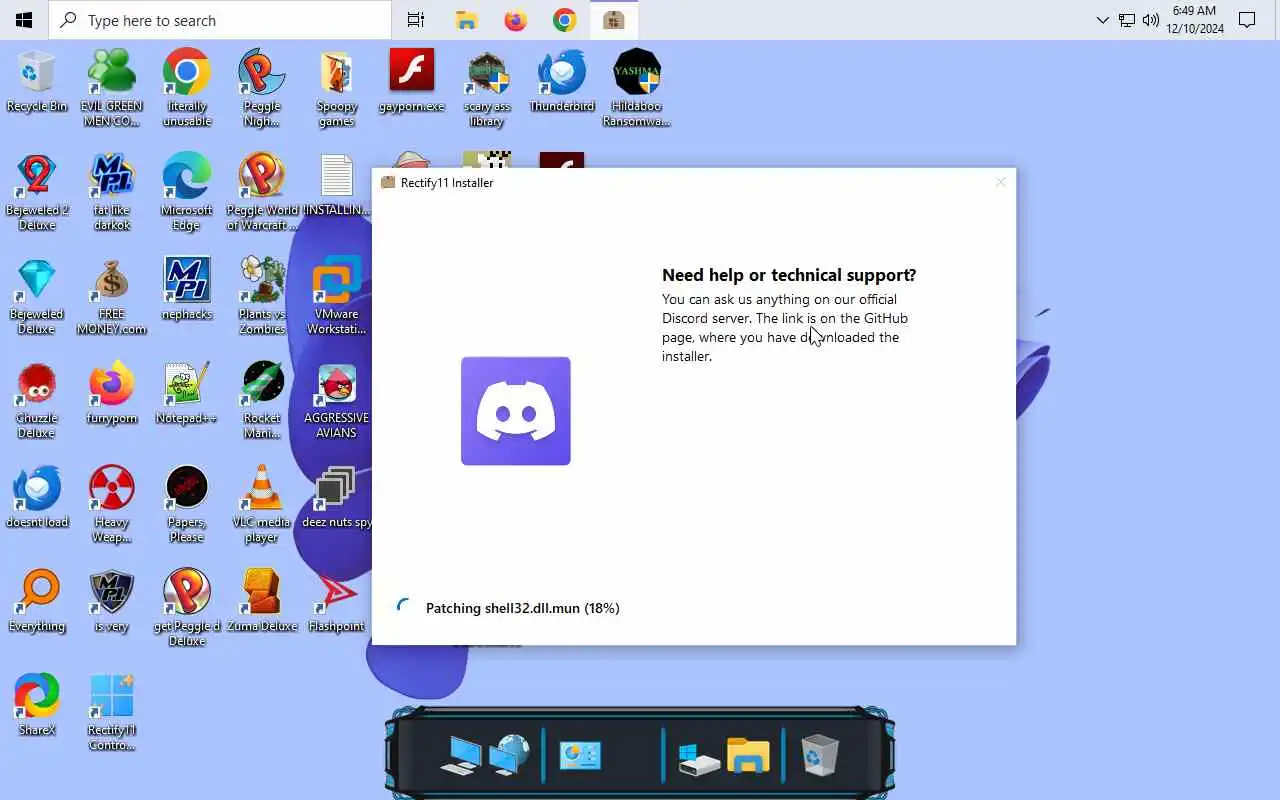Click the Discord logo in the installer
The image size is (1280, 800).
click(x=516, y=411)
